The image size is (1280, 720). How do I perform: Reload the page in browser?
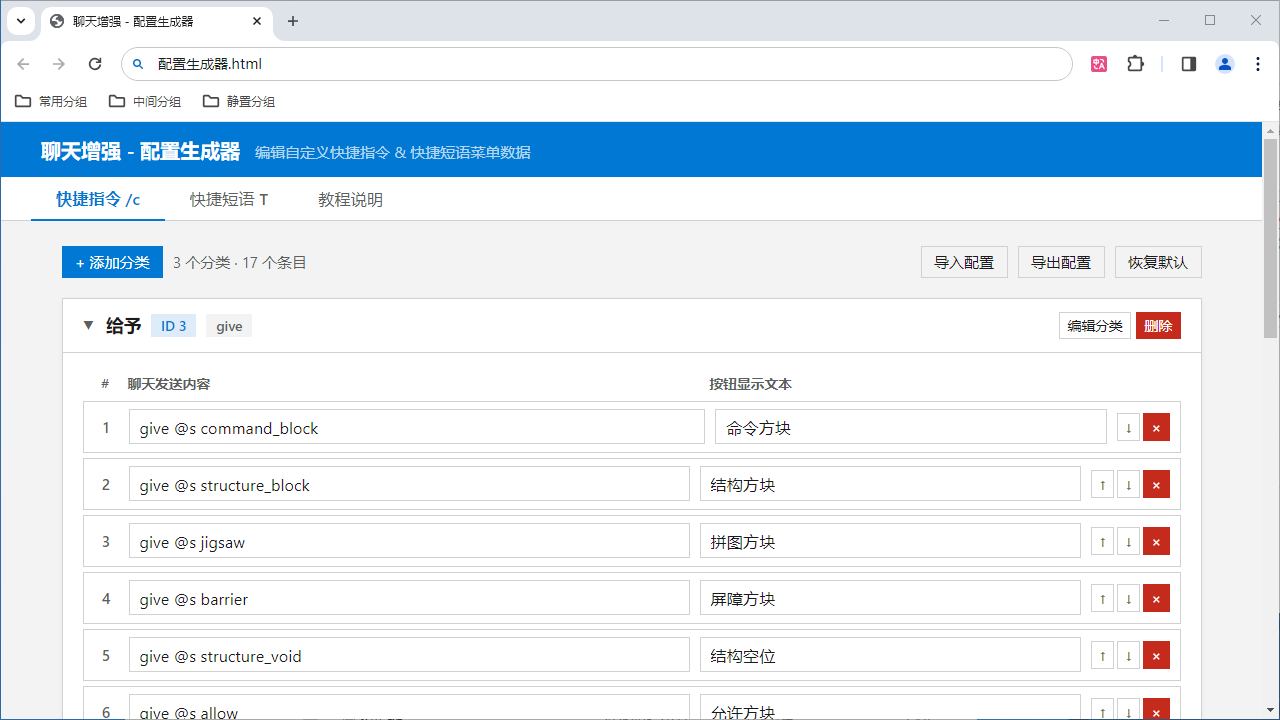click(95, 64)
